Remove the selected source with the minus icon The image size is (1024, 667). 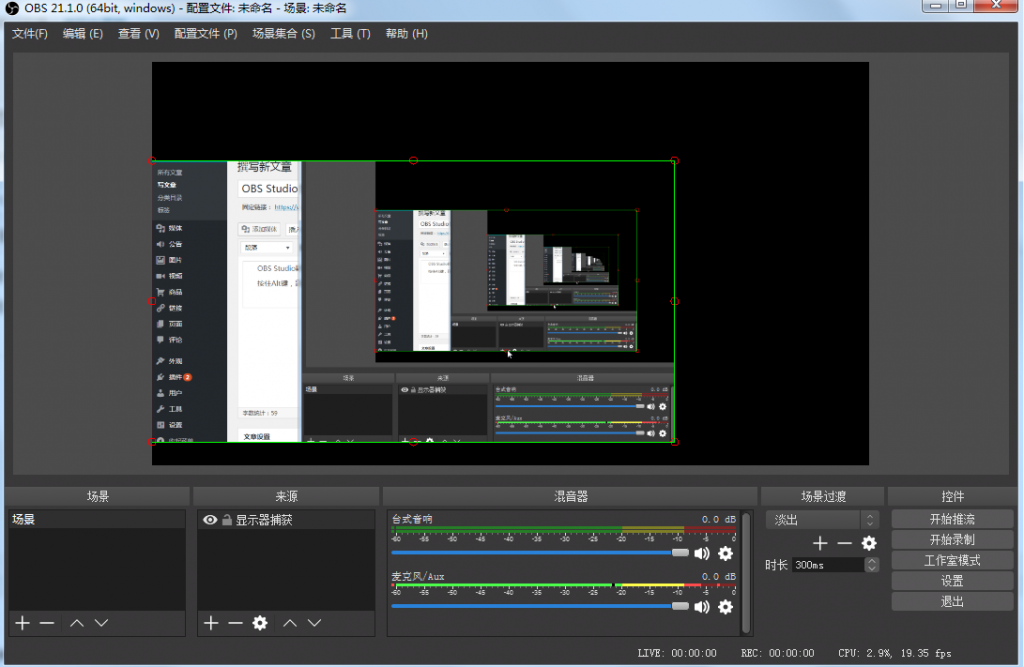point(235,623)
